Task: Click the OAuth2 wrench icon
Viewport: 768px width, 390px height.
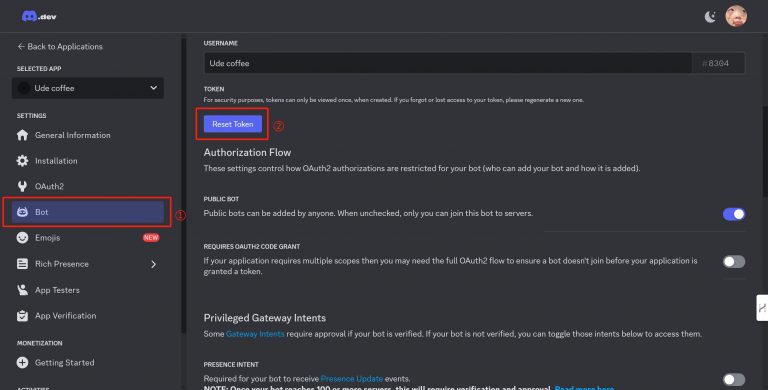Action: coord(23,186)
